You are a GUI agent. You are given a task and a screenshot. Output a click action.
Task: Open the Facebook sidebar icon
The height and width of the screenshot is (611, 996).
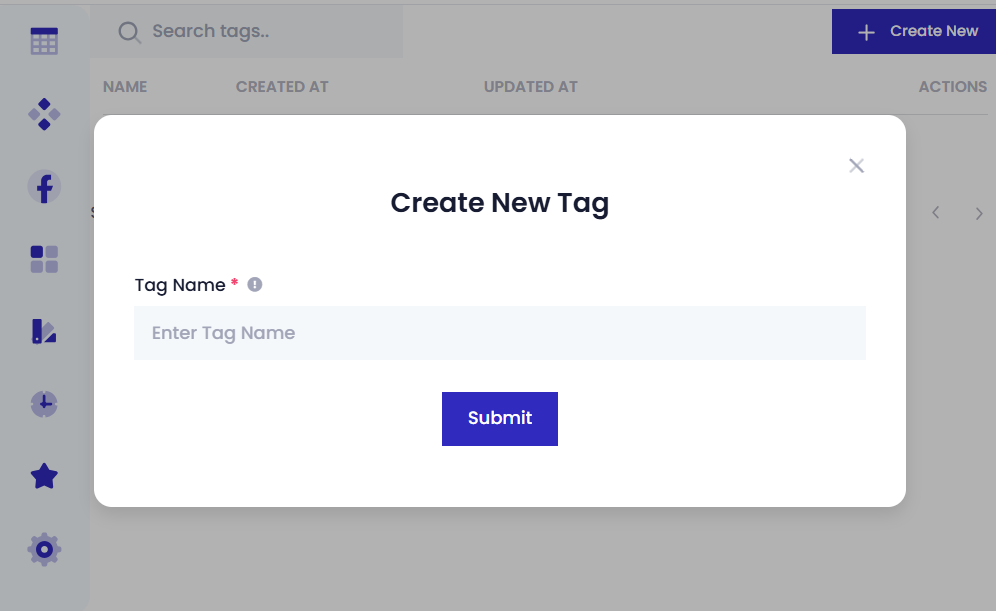(x=44, y=187)
